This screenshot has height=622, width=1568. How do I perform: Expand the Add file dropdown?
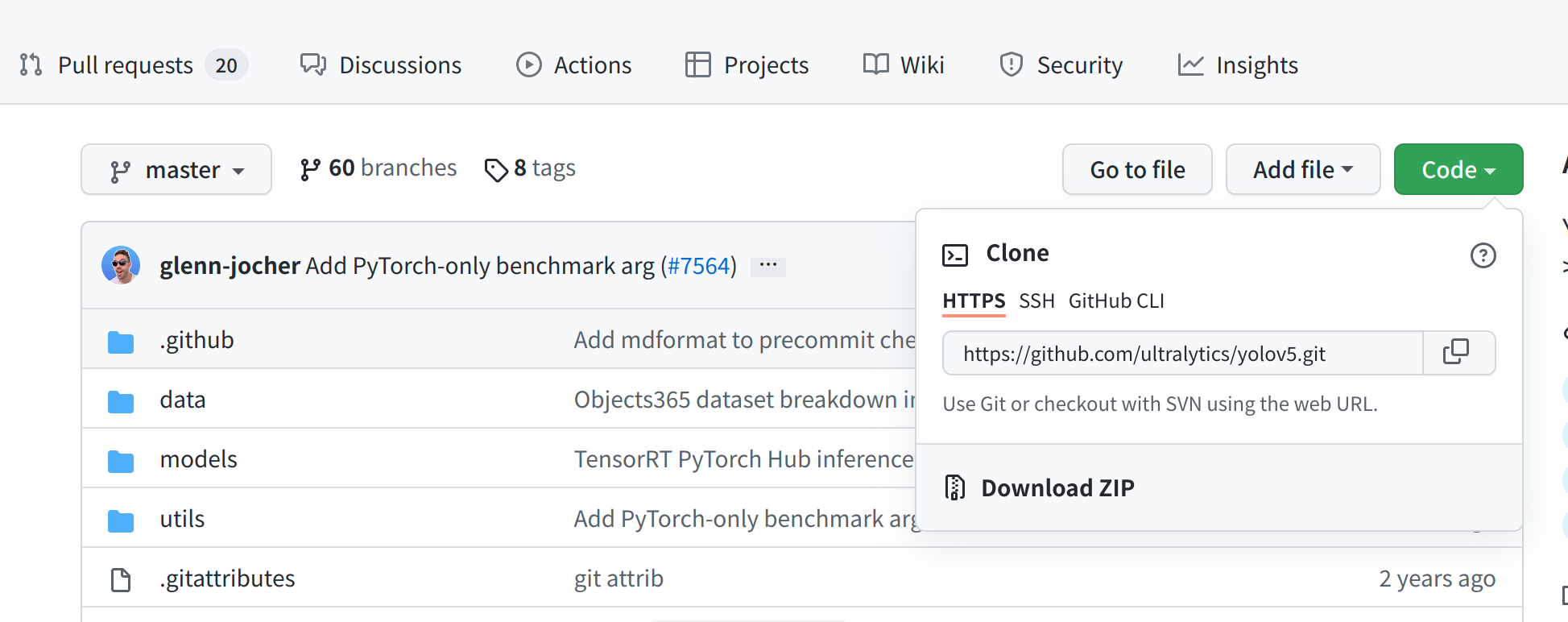tap(1302, 170)
